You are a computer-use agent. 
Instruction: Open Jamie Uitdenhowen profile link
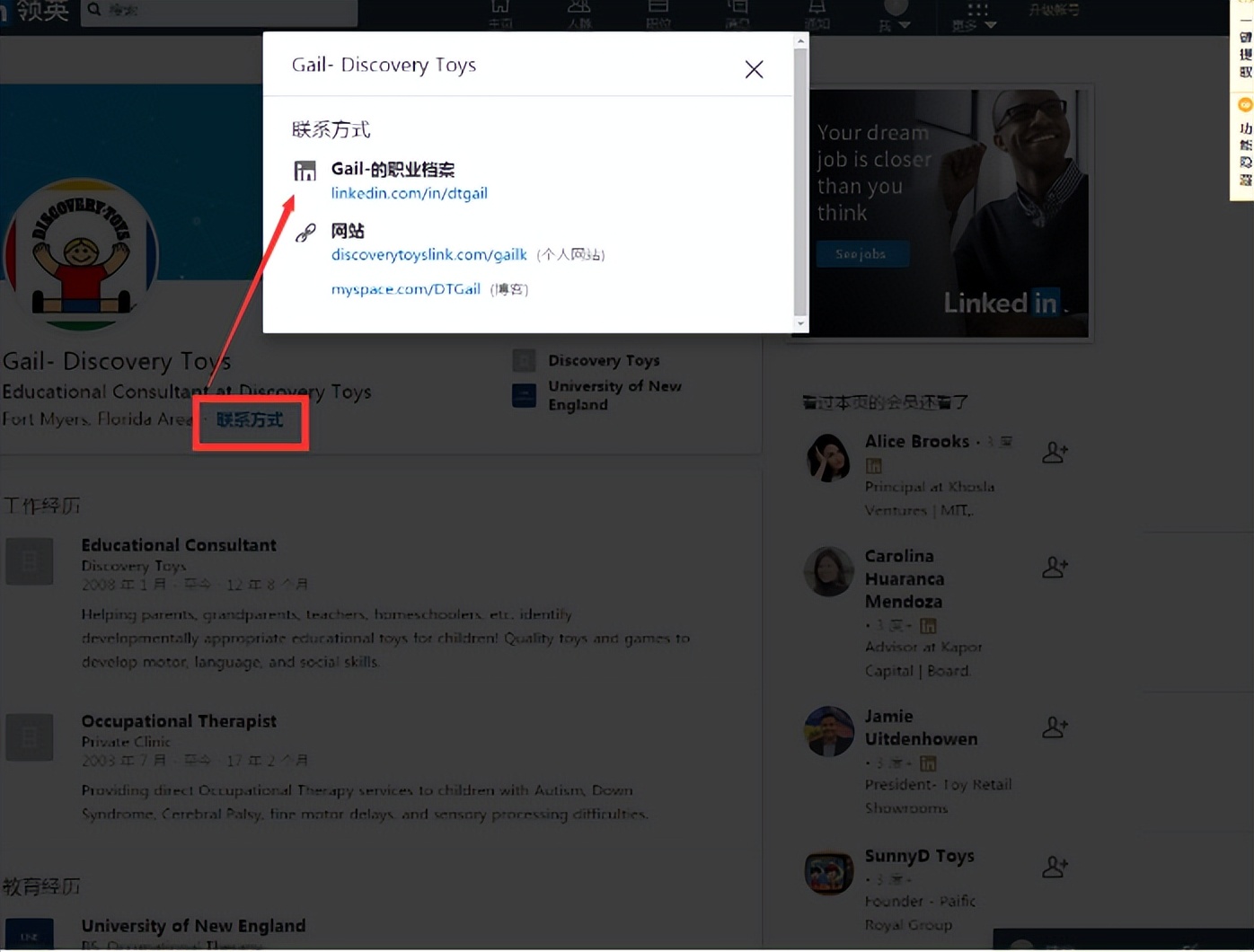tap(922, 727)
